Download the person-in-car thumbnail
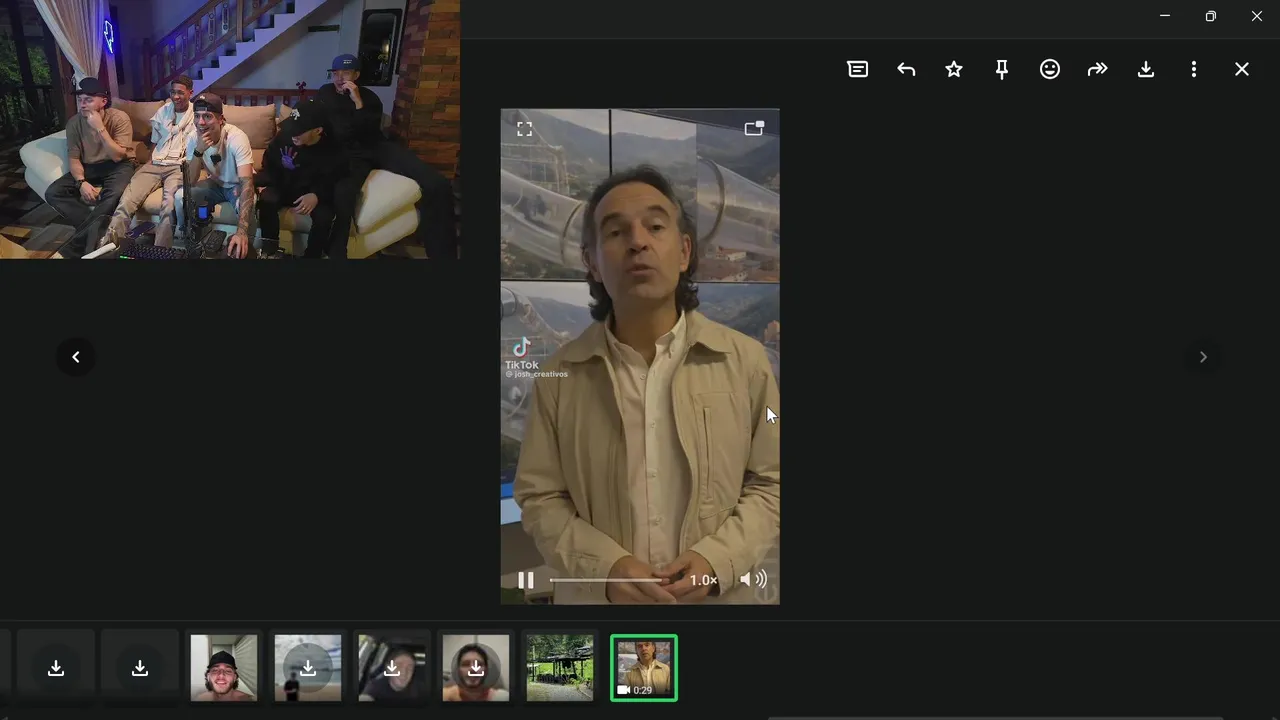Viewport: 1280px width, 720px height. tap(392, 667)
